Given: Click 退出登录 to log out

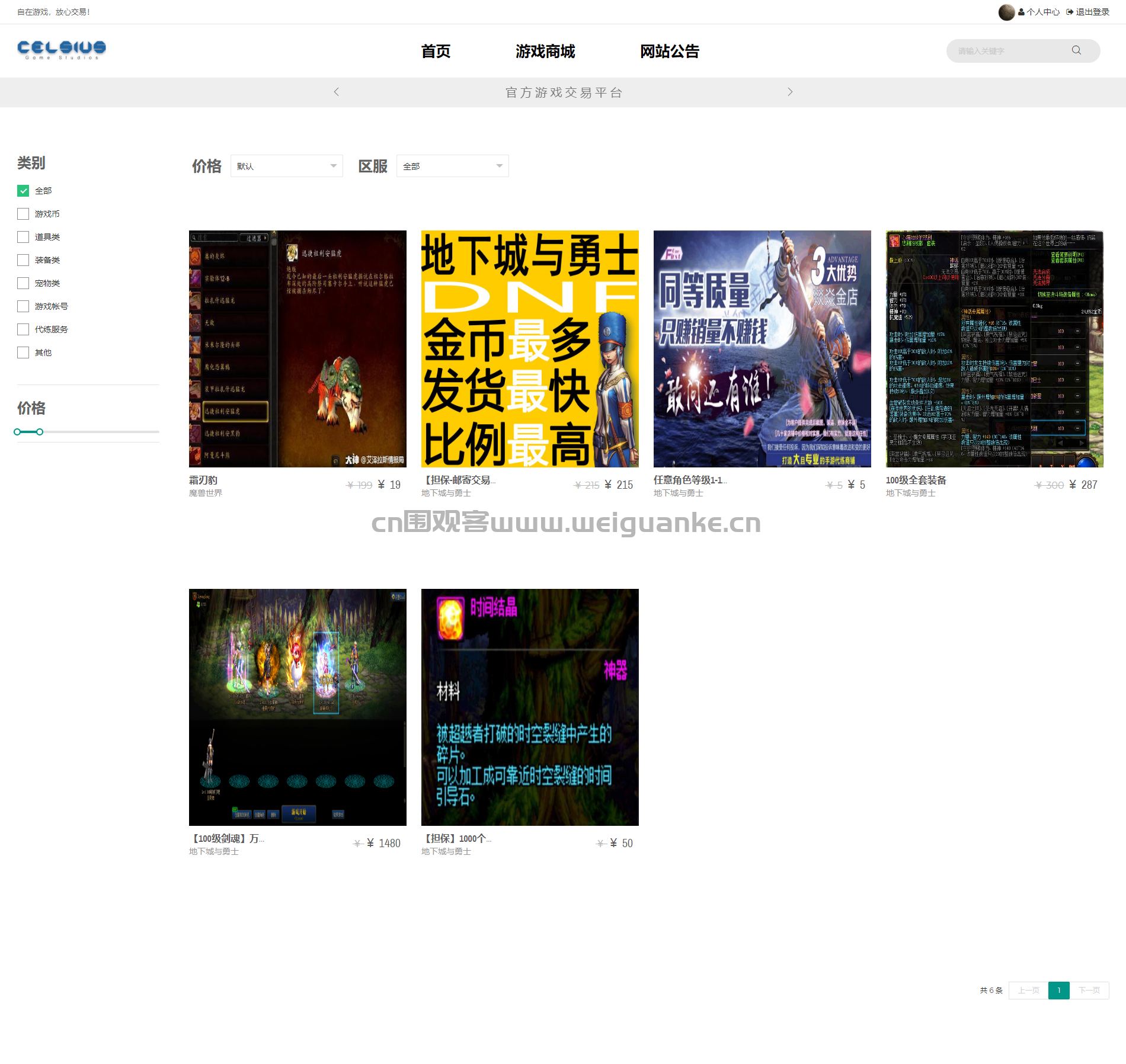Looking at the screenshot, I should pyautogui.click(x=1088, y=12).
